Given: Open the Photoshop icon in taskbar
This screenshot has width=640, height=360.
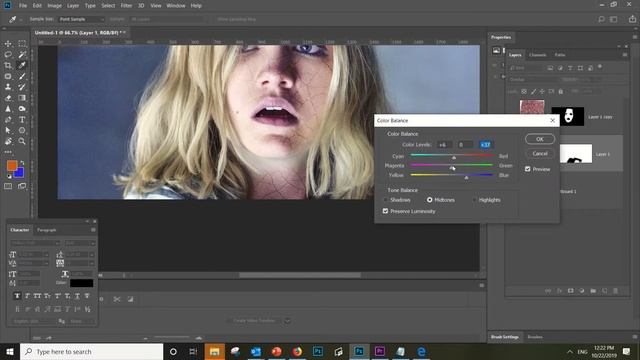Looking at the screenshot, I should (x=359, y=351).
